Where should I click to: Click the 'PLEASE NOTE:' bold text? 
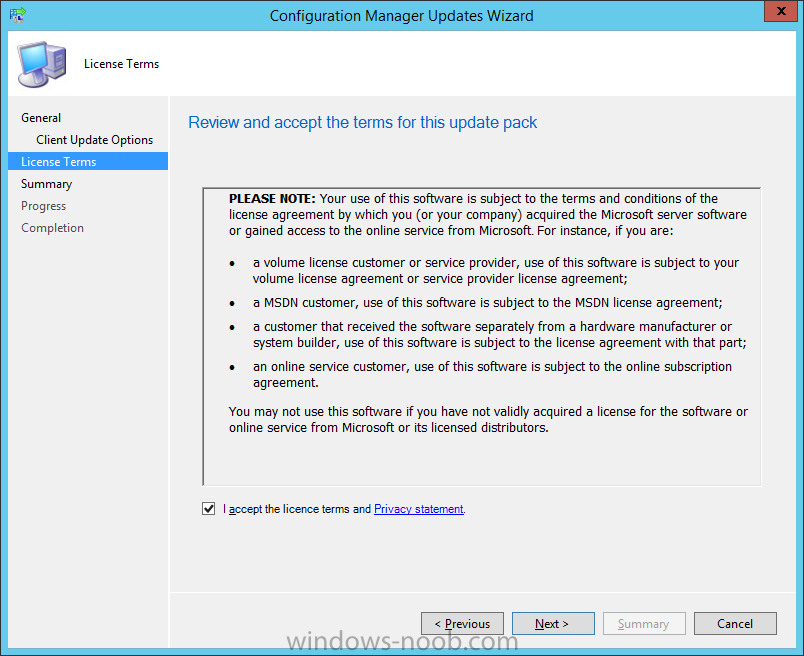pos(272,198)
